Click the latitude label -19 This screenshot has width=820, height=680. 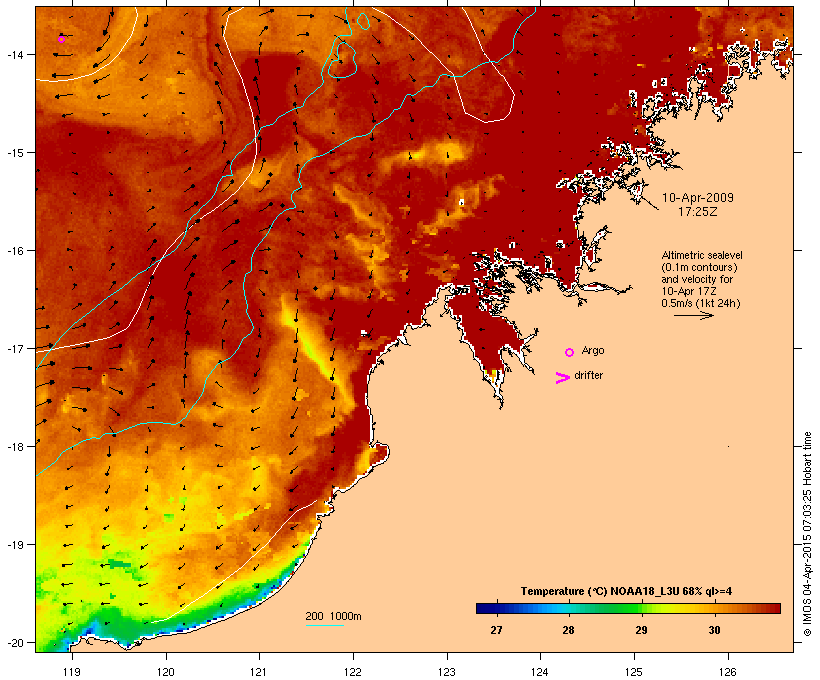click(15, 545)
